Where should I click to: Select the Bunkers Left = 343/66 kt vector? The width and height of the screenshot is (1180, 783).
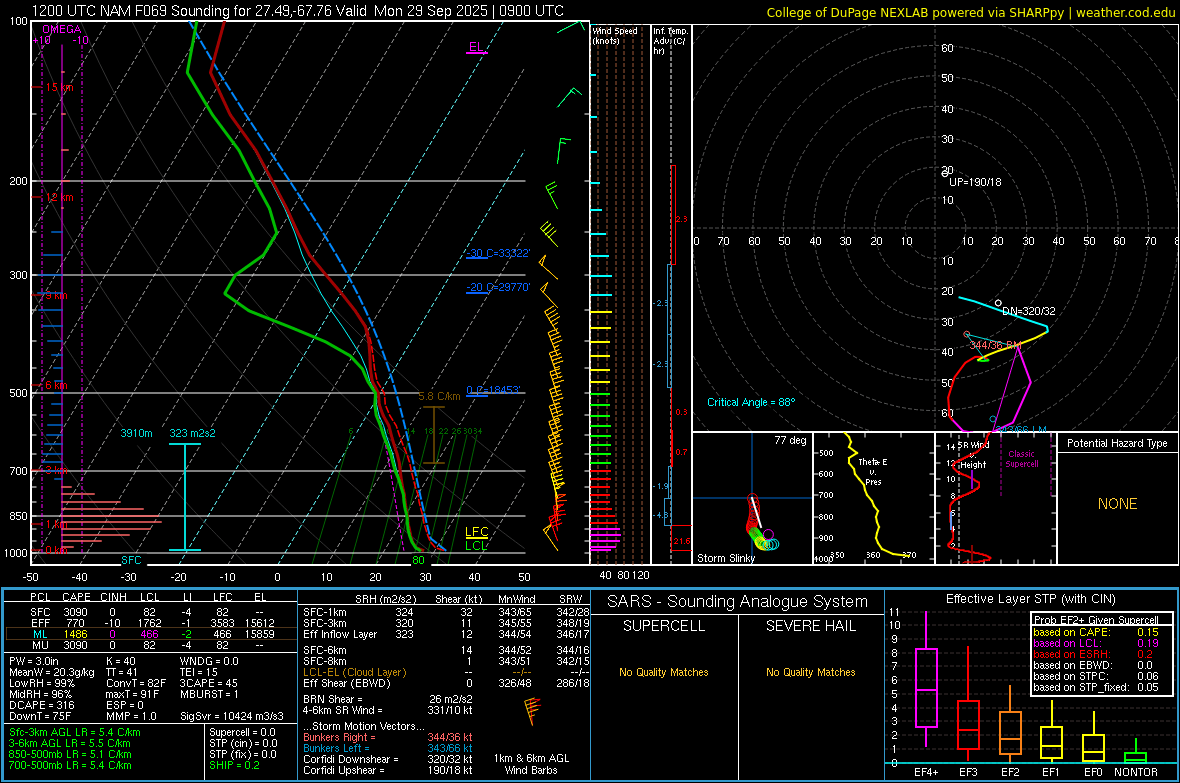[x=388, y=748]
